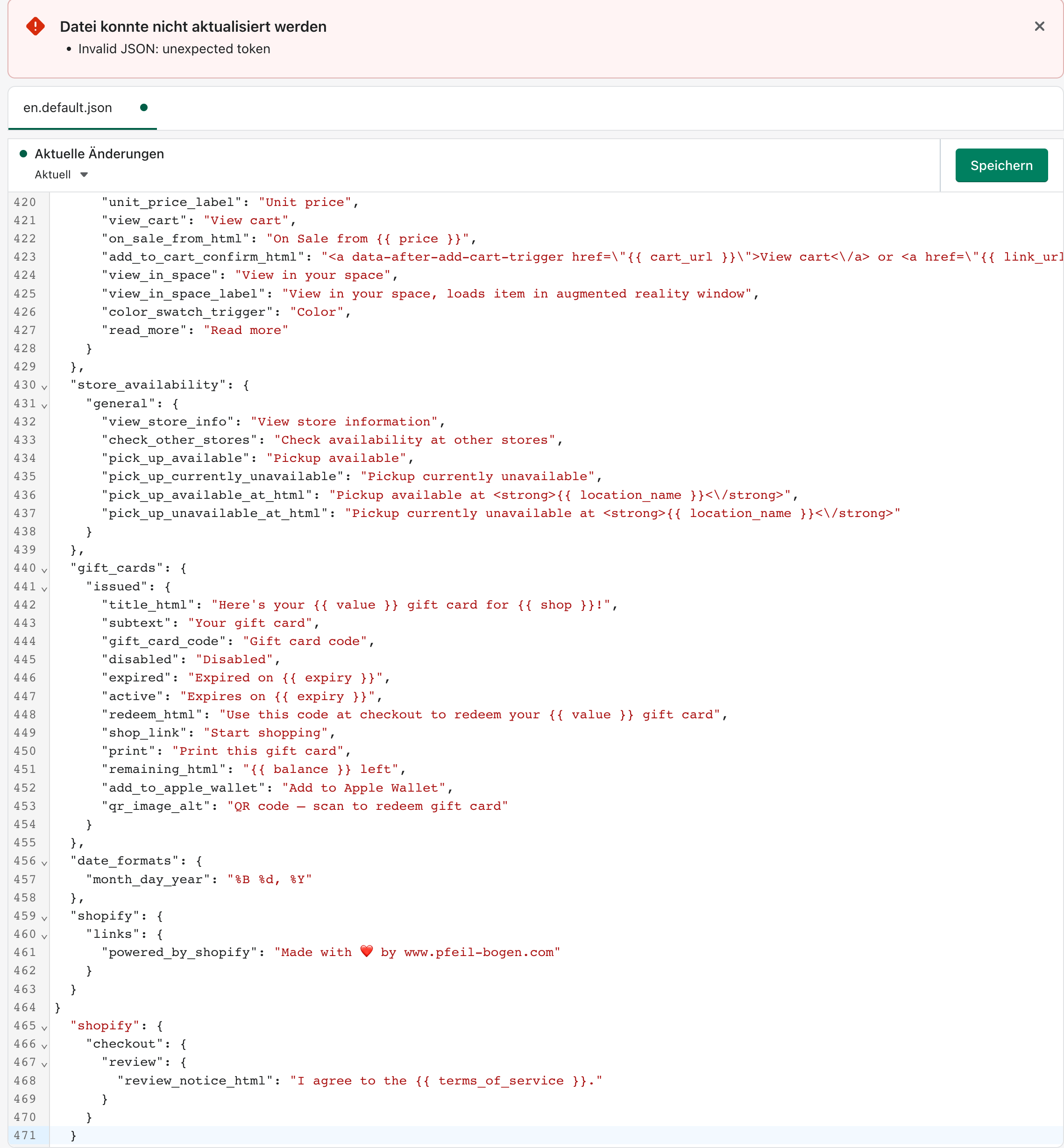
Task: Collapse gift_cards block at line 440
Action: (44, 570)
